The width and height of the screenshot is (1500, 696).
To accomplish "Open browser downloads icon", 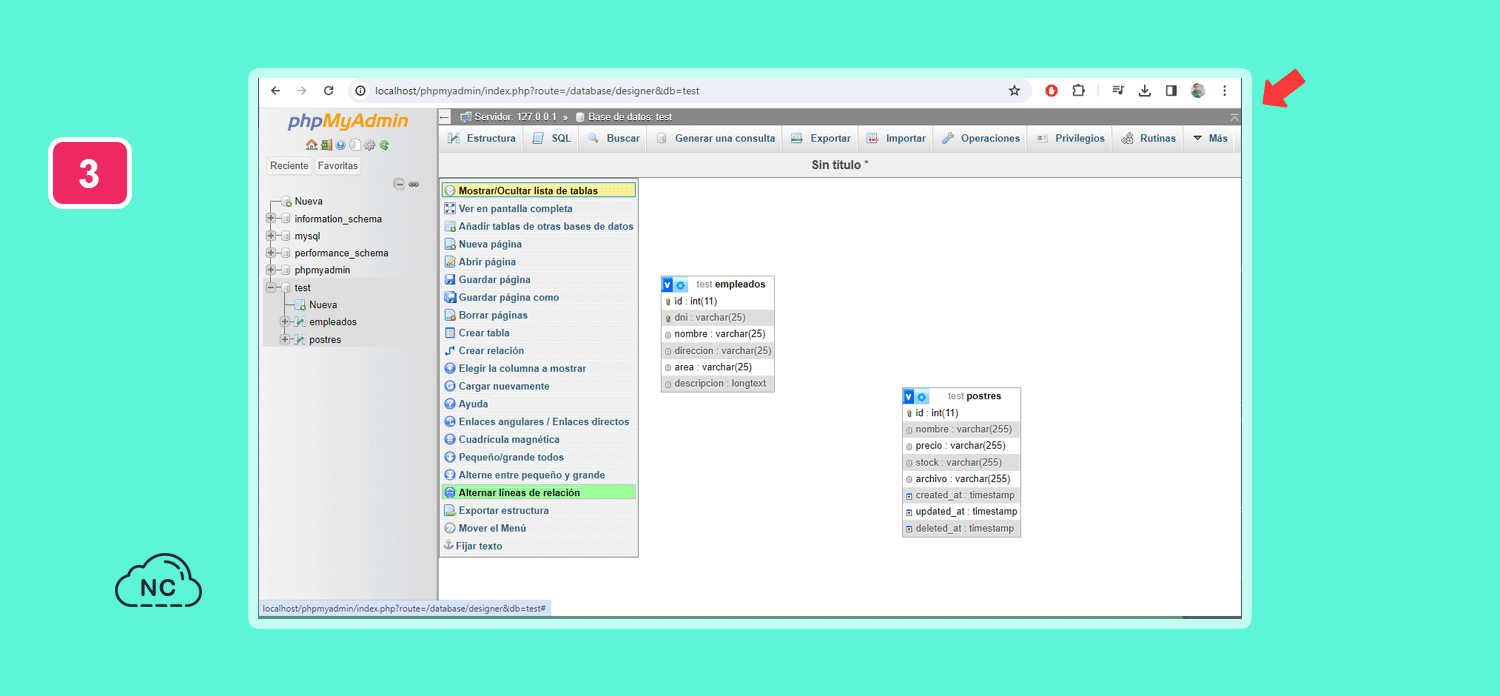I will click(1145, 90).
